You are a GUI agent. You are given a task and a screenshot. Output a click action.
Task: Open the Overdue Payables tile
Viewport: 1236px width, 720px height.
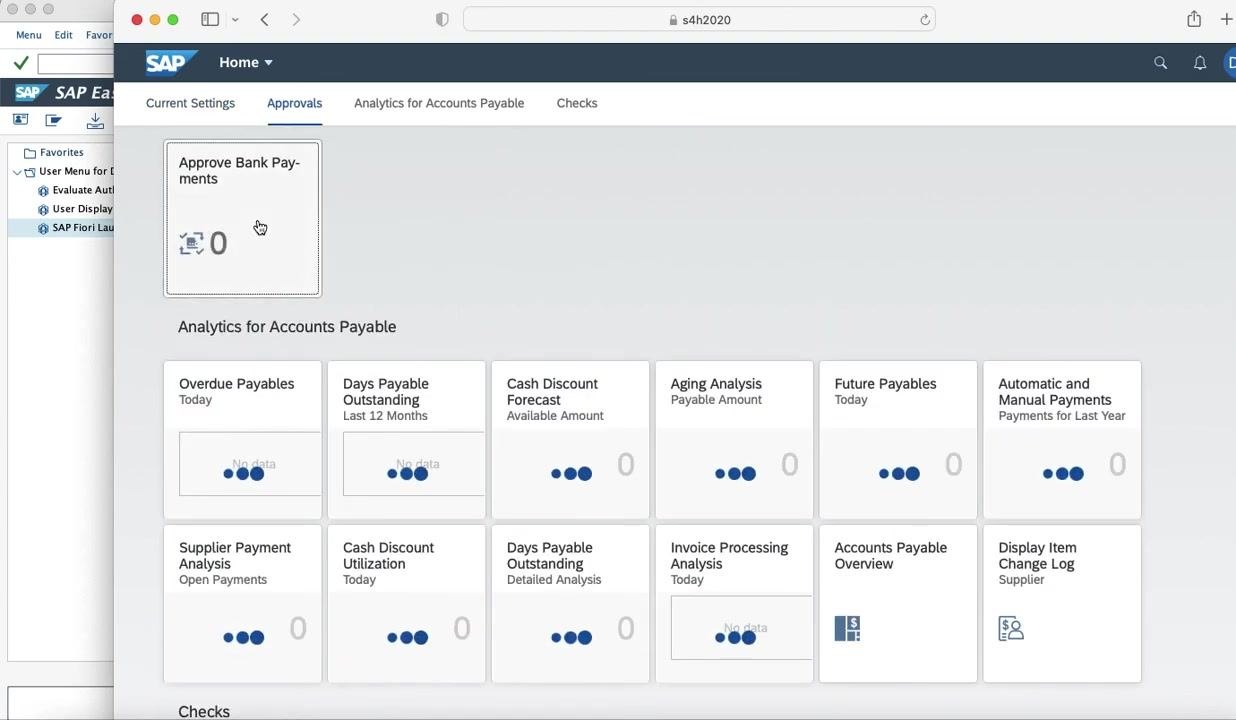(x=243, y=440)
